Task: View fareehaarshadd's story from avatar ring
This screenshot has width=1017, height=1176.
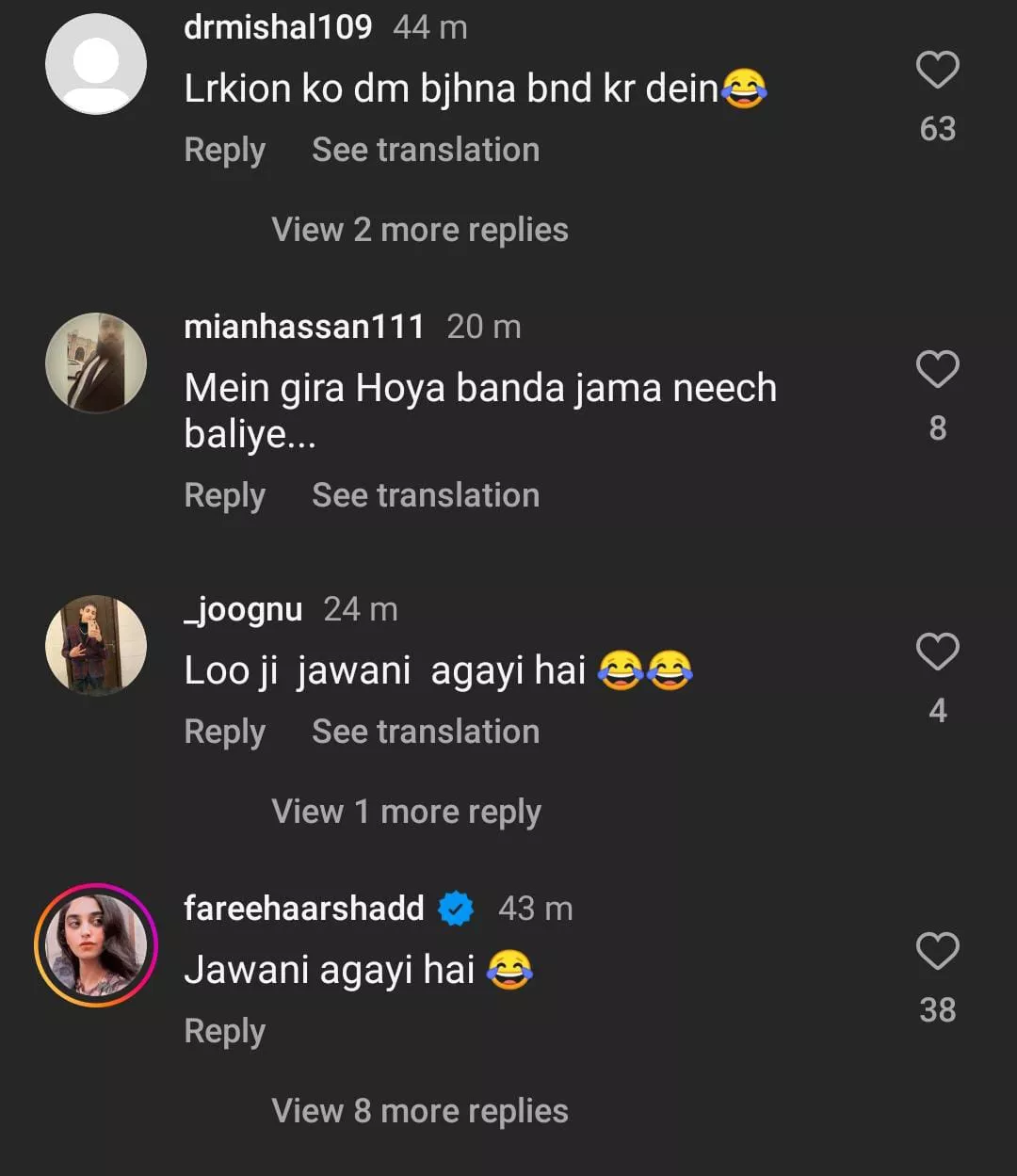Action: [96, 944]
